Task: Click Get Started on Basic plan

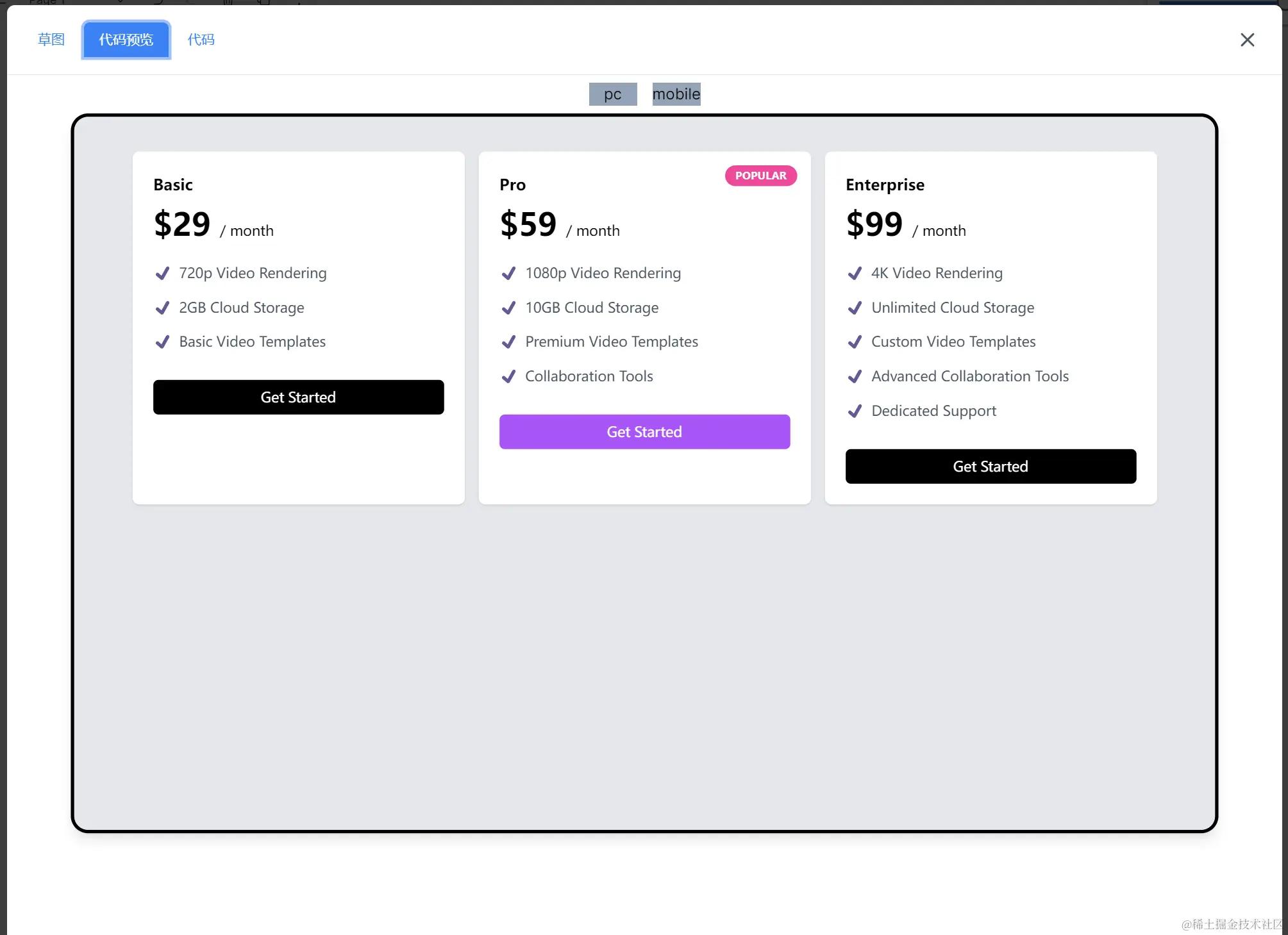Action: coord(298,397)
